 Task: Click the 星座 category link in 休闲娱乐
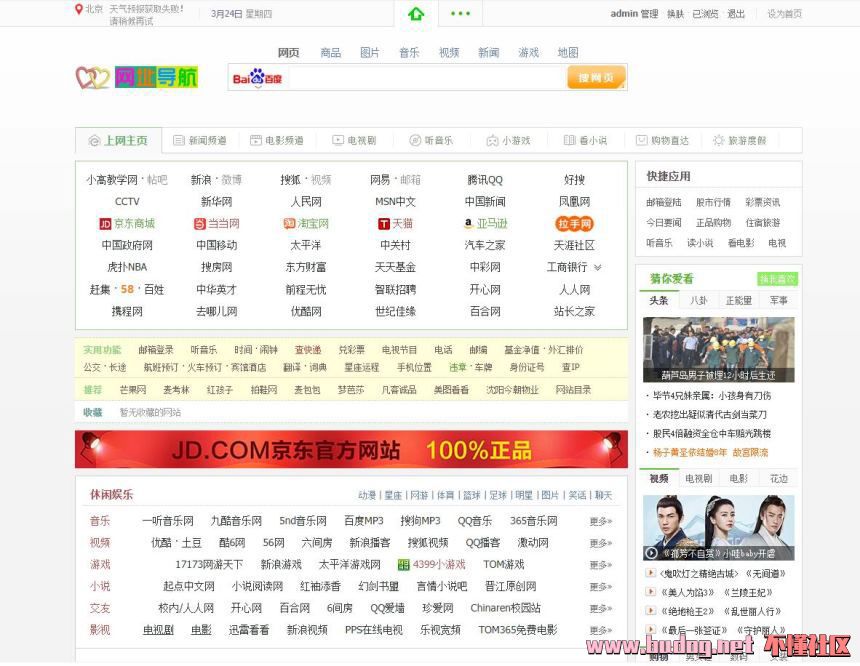[x=393, y=495]
